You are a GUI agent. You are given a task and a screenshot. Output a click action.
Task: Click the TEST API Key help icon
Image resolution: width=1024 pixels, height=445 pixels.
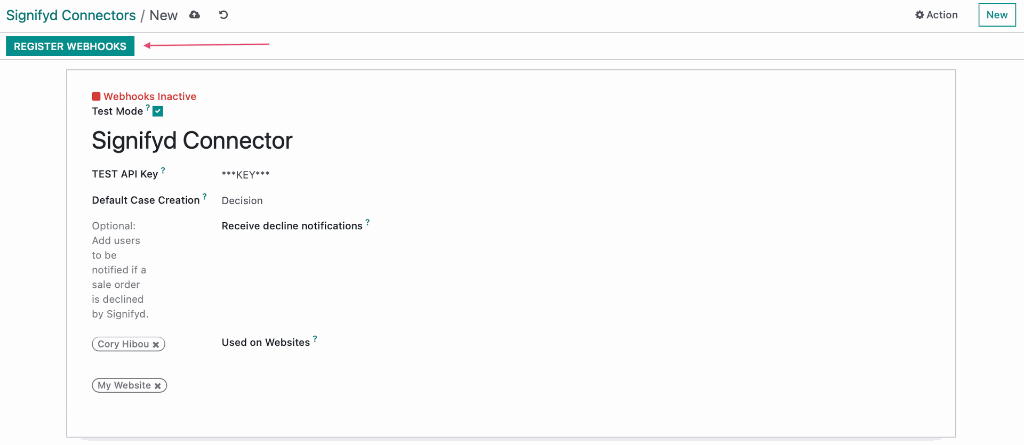point(163,171)
